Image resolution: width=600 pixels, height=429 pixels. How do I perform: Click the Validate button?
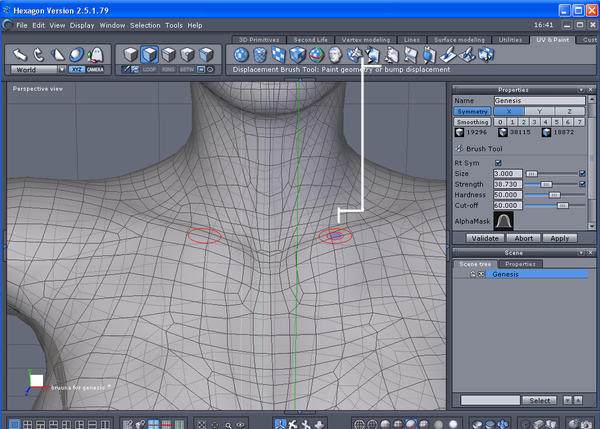click(x=484, y=238)
